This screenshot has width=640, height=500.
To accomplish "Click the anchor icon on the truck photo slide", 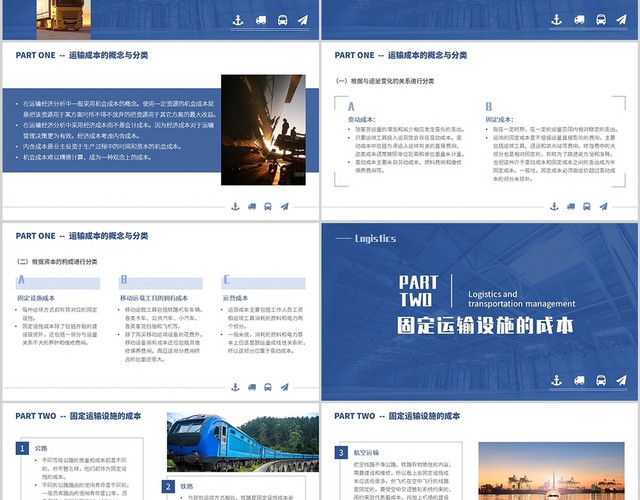I will tap(238, 20).
